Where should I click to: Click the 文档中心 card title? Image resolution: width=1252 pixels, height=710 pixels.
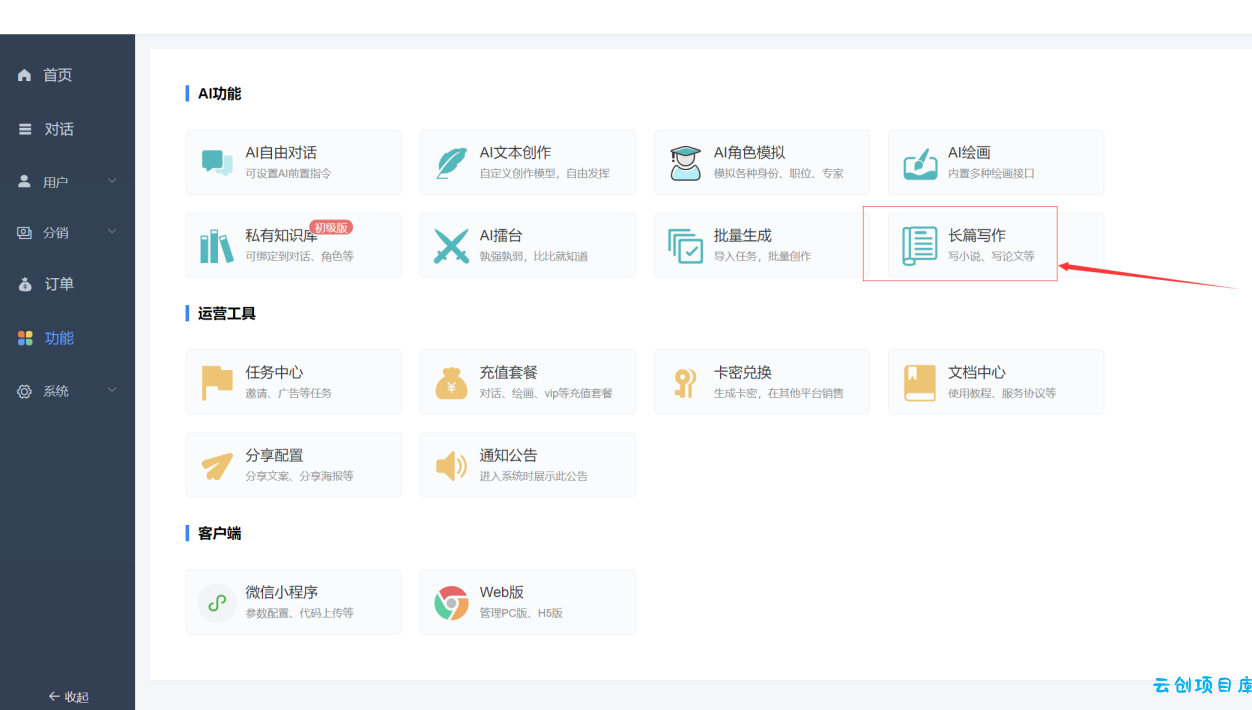click(977, 372)
